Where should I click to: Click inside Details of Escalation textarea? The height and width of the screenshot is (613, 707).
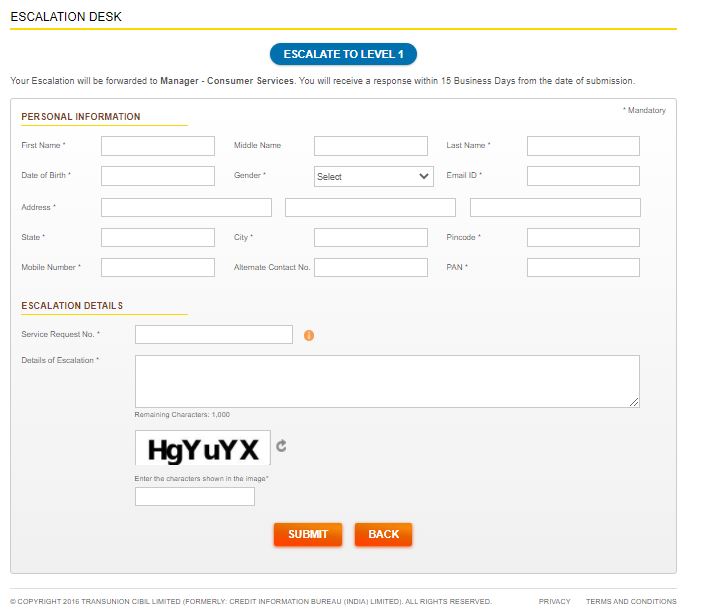tap(387, 381)
